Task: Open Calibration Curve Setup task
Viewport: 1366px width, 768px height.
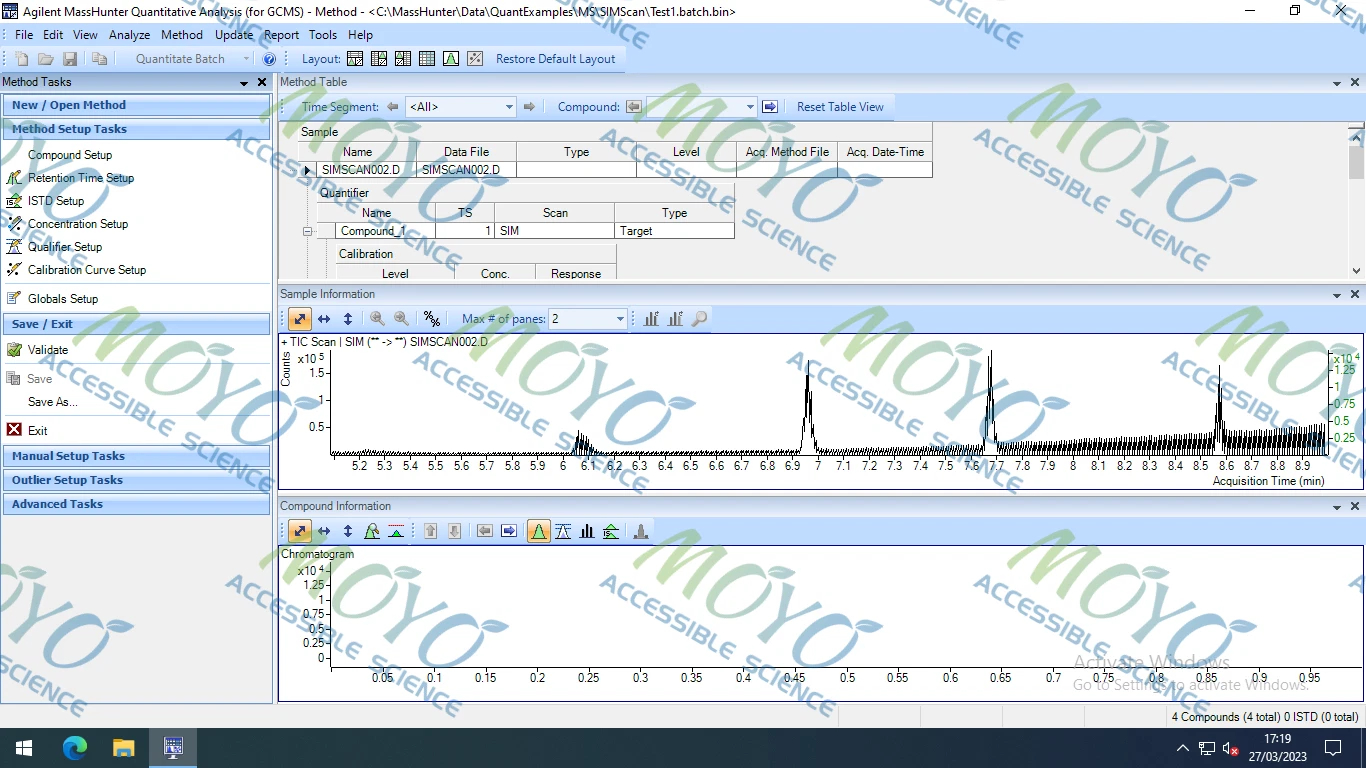Action: 87,270
